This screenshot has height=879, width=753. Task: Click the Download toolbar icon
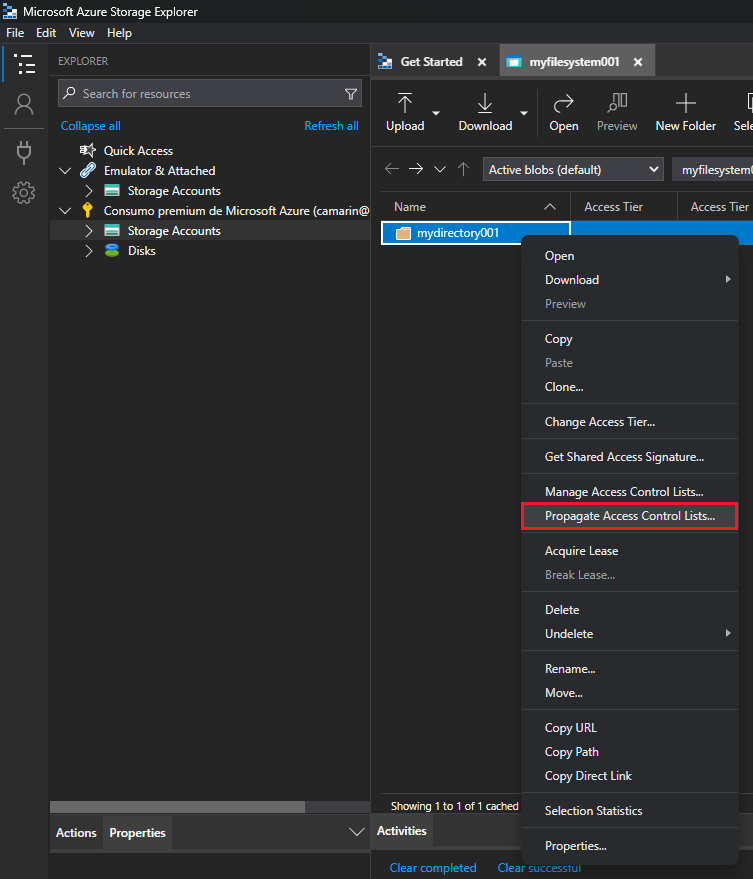[x=485, y=104]
